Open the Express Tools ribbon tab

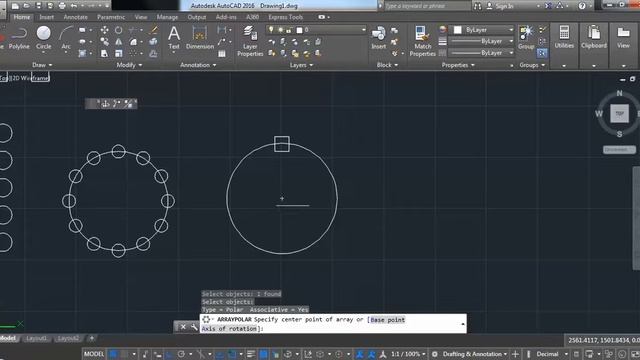pyautogui.click(x=285, y=17)
